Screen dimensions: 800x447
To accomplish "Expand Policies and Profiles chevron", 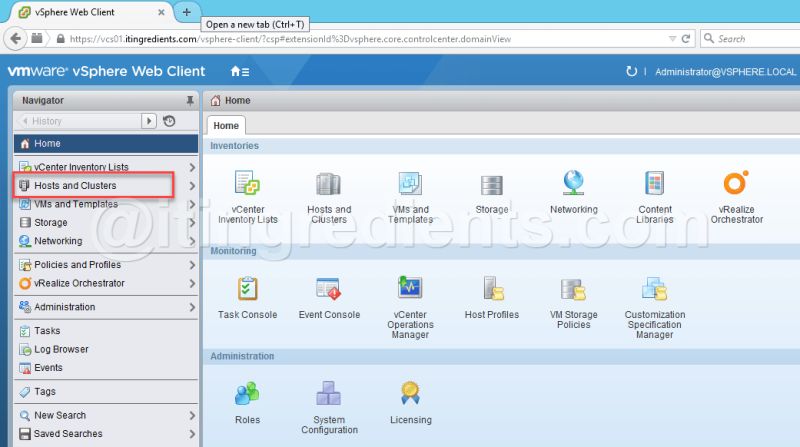I will 192,265.
